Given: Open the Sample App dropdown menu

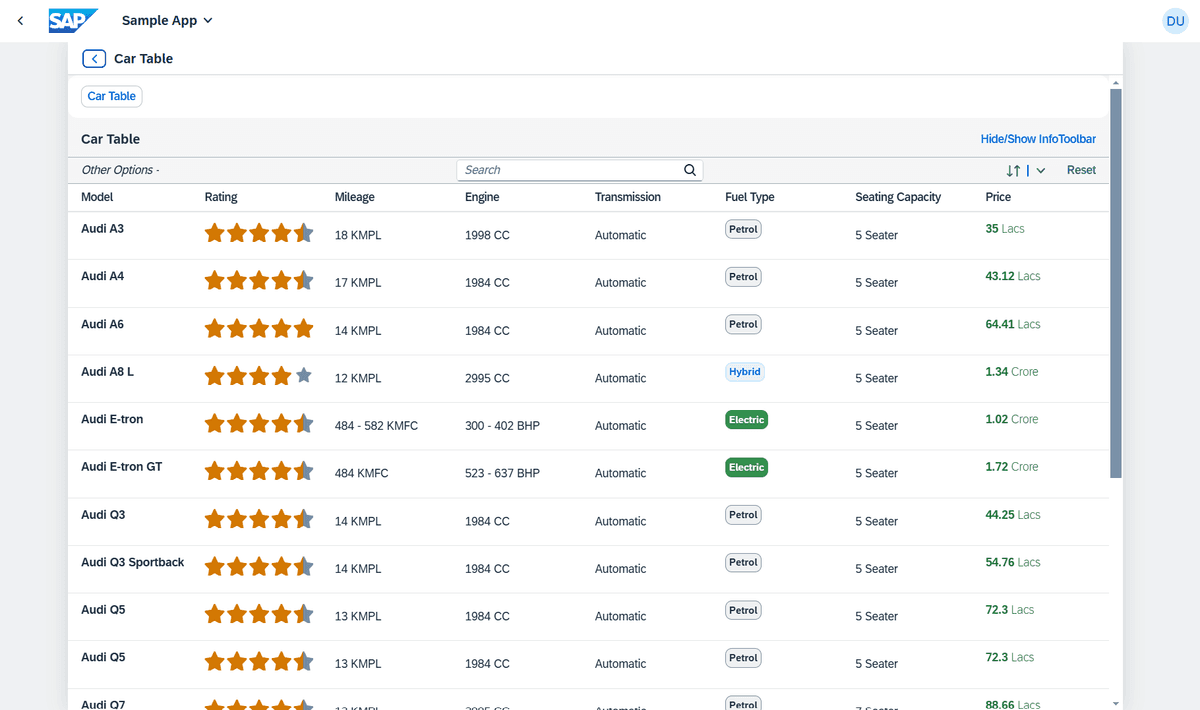Looking at the screenshot, I should coord(167,21).
